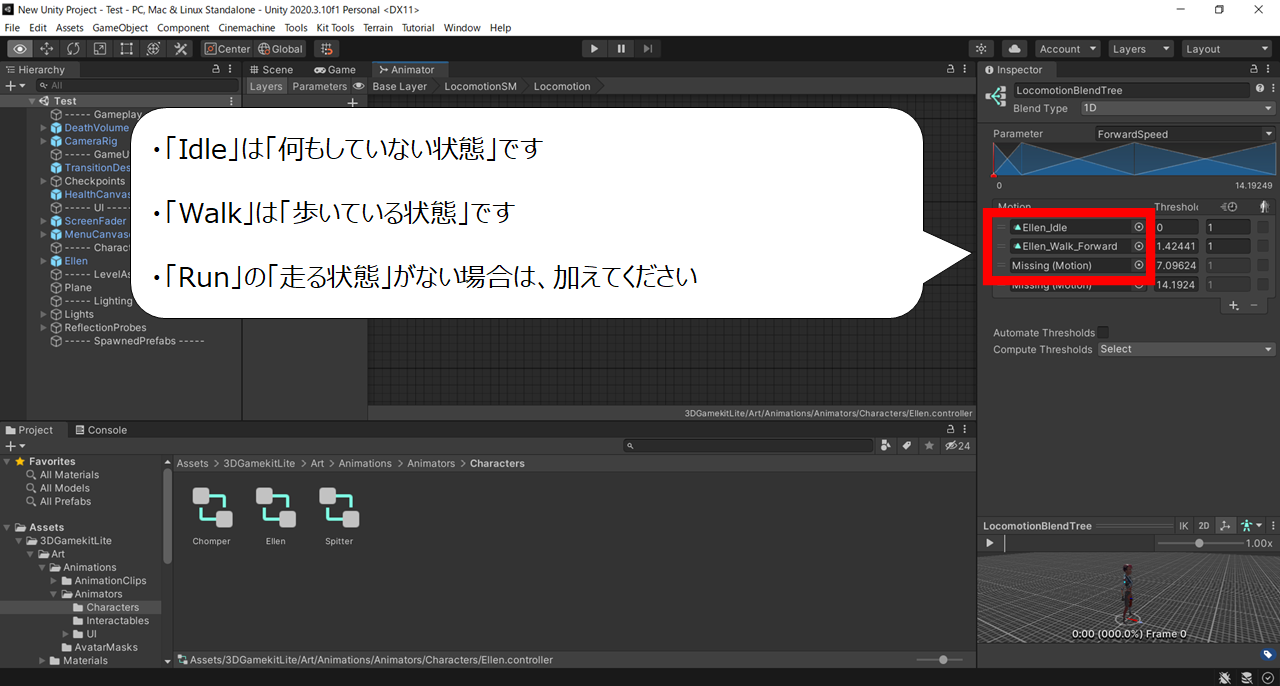Click the Play button in the toolbar
Viewport: 1280px width, 686px height.
coord(594,49)
